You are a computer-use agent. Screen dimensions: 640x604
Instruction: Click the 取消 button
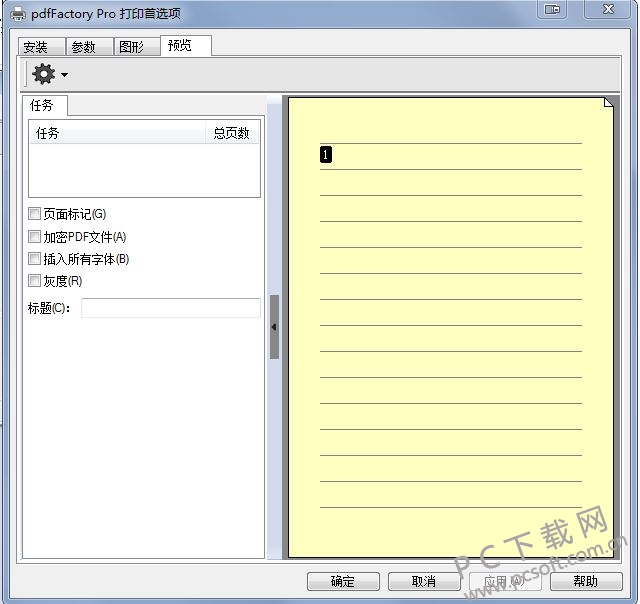[424, 581]
